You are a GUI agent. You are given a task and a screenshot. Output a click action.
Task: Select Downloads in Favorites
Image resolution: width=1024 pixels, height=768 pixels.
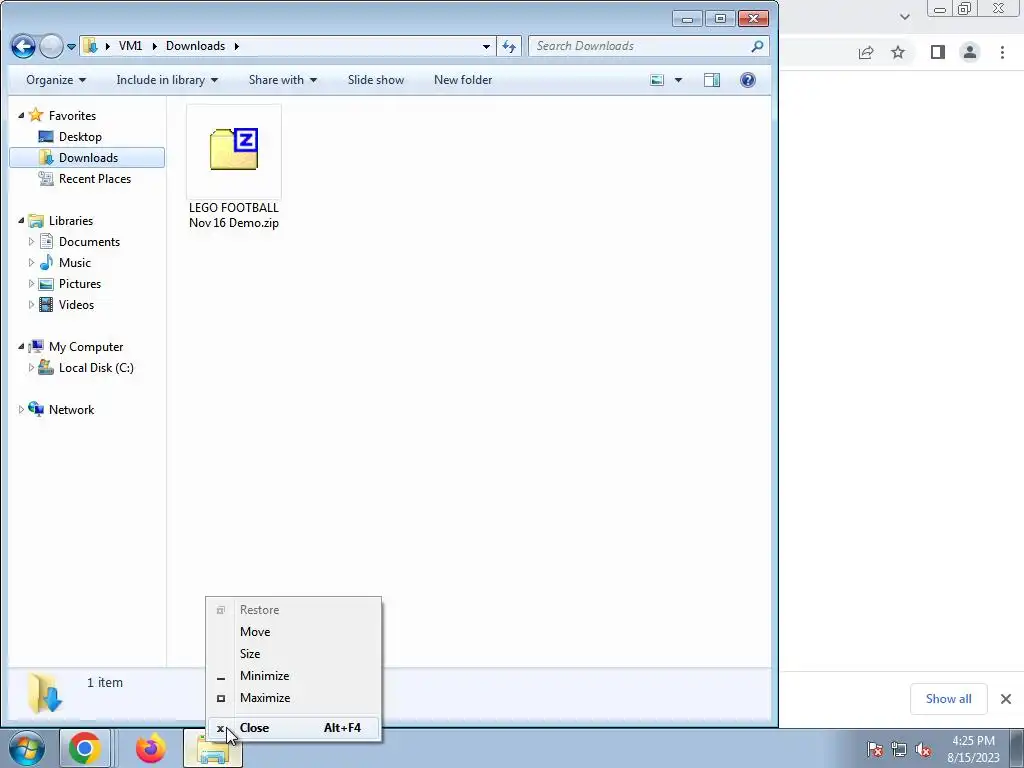click(87, 157)
